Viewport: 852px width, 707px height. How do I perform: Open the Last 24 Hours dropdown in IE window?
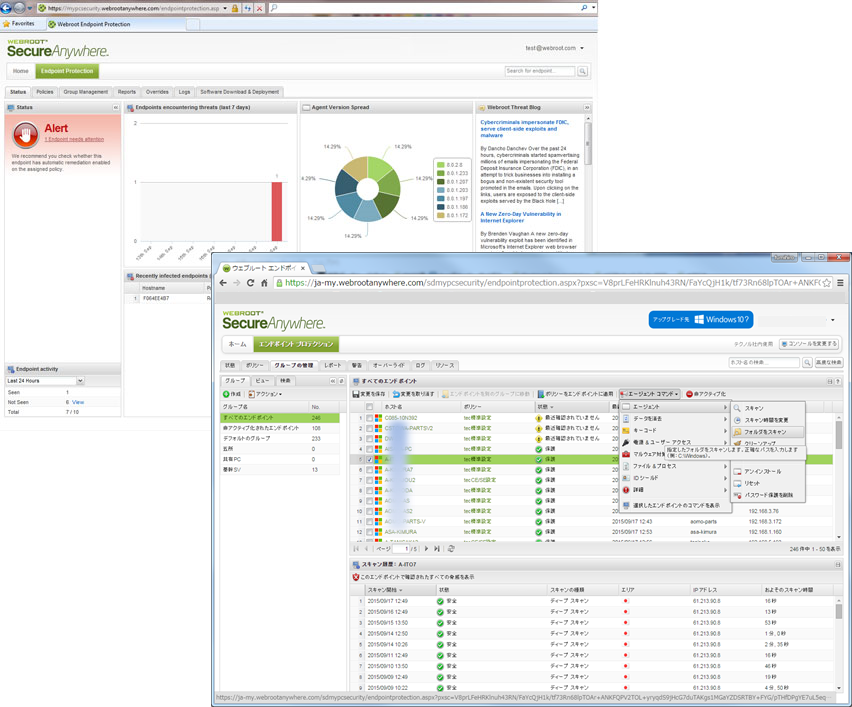(x=80, y=381)
